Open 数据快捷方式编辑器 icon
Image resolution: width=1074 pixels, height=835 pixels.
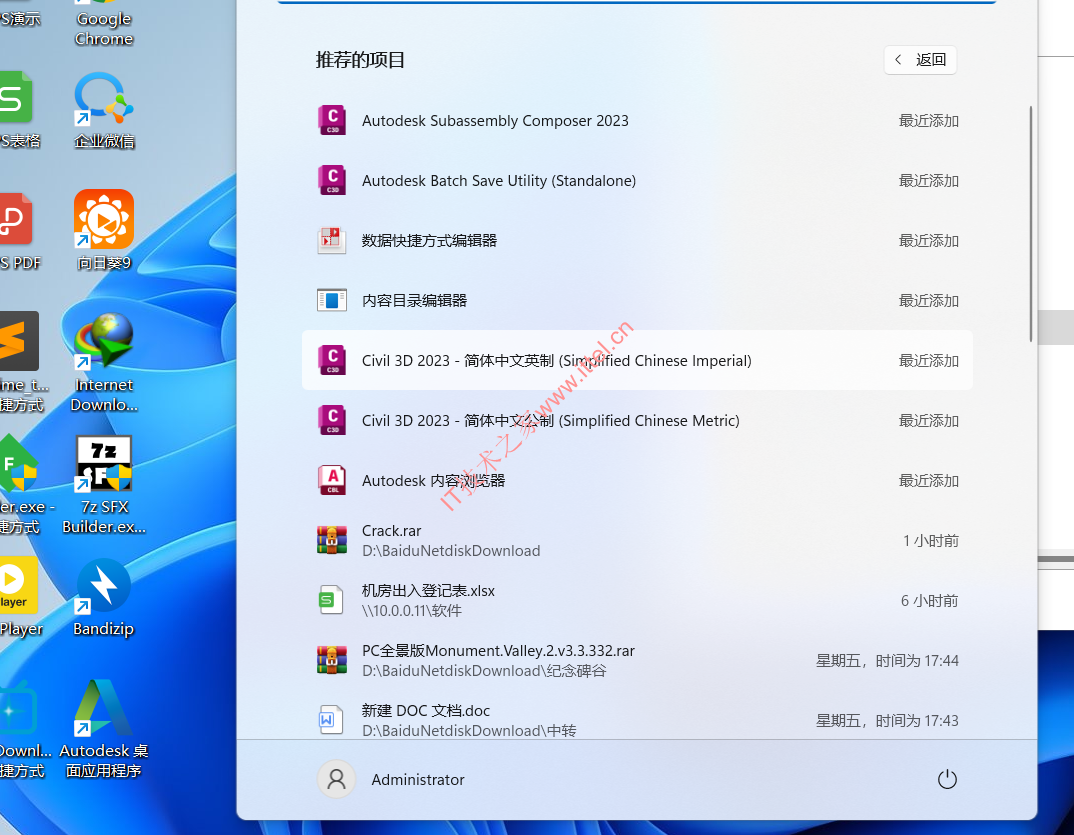(x=332, y=240)
